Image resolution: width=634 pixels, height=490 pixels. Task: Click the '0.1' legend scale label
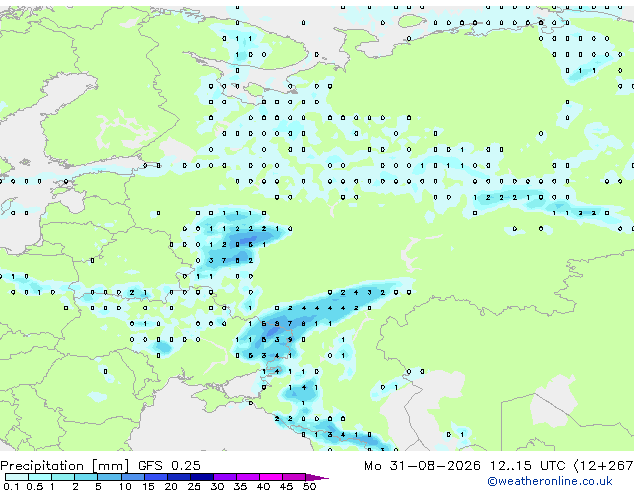coord(11,486)
